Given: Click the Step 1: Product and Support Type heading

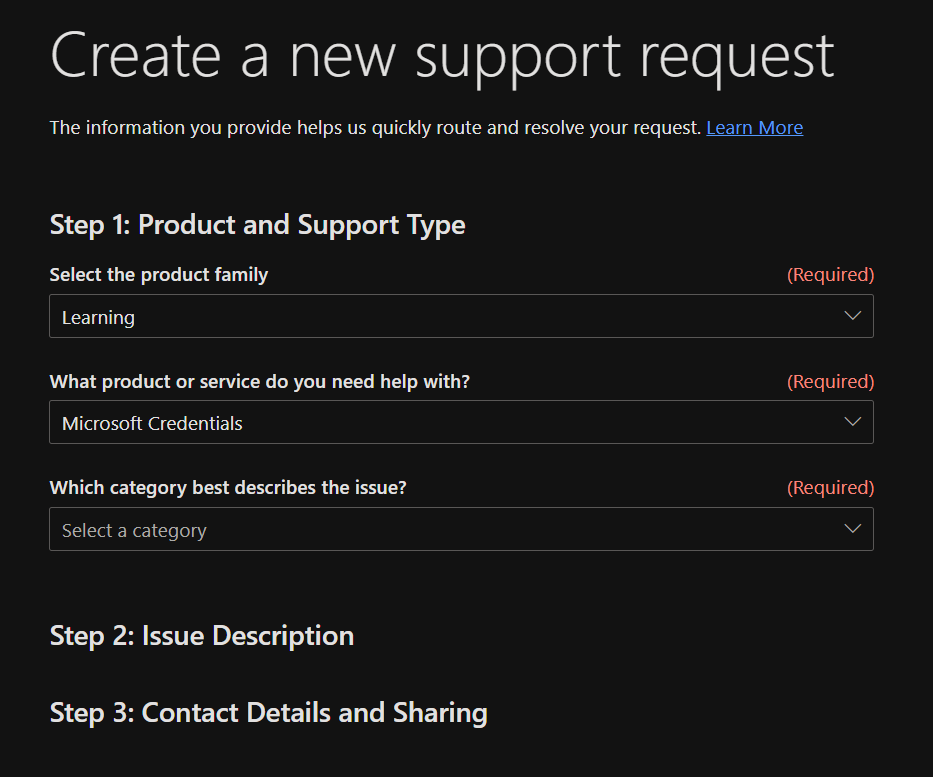Looking at the screenshot, I should [257, 225].
